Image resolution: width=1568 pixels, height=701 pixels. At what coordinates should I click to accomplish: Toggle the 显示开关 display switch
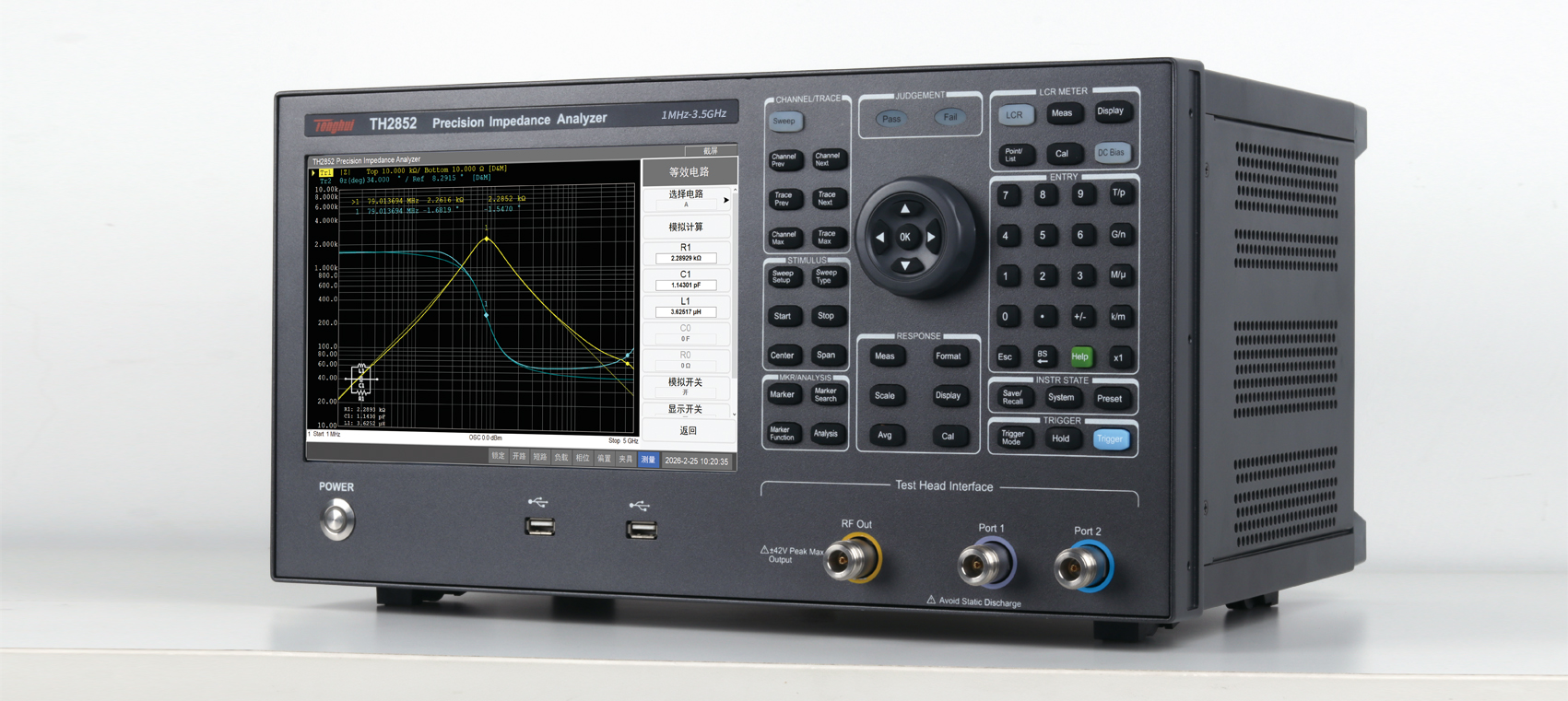687,409
